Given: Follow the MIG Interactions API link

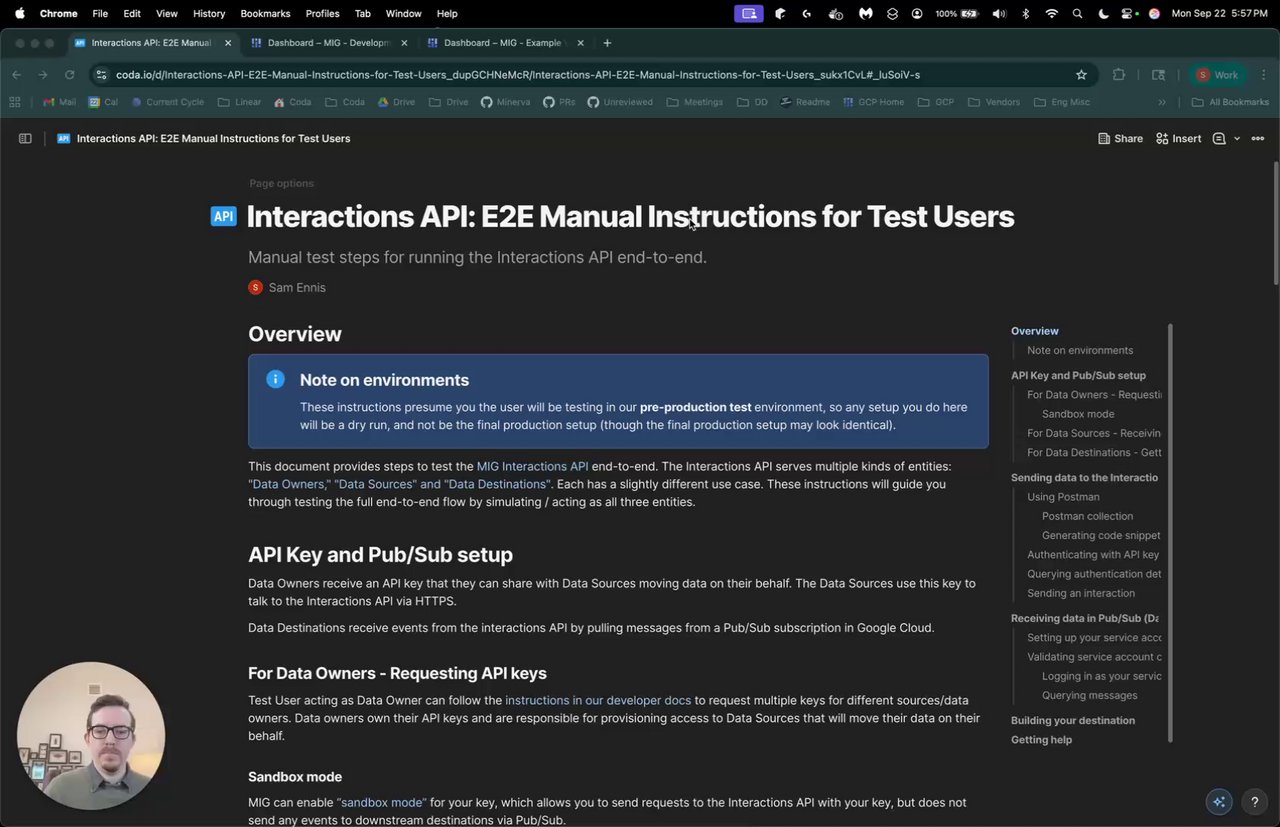Looking at the screenshot, I should pos(532,466).
